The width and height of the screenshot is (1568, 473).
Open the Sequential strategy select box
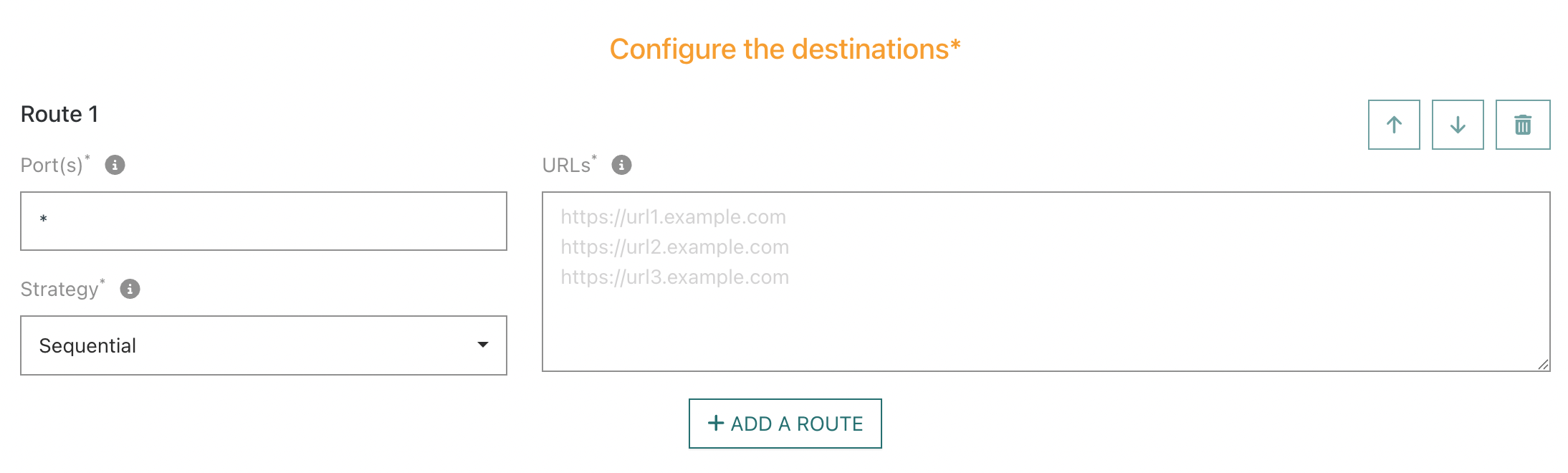point(251,345)
